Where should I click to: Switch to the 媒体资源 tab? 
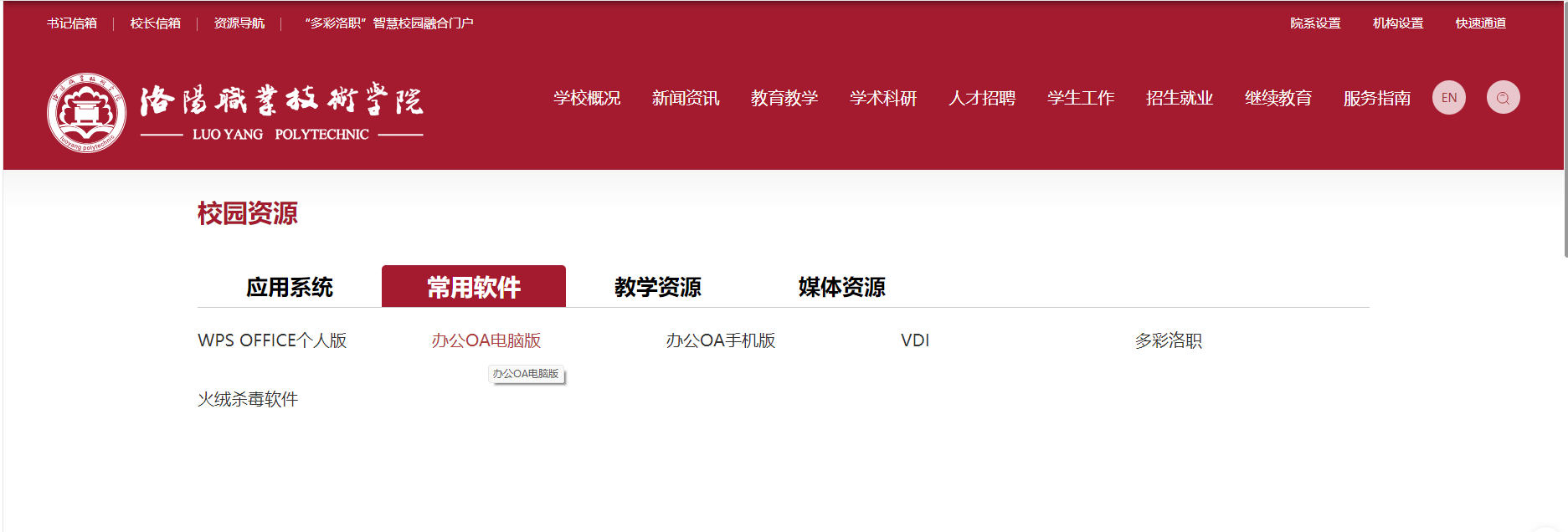(x=842, y=287)
